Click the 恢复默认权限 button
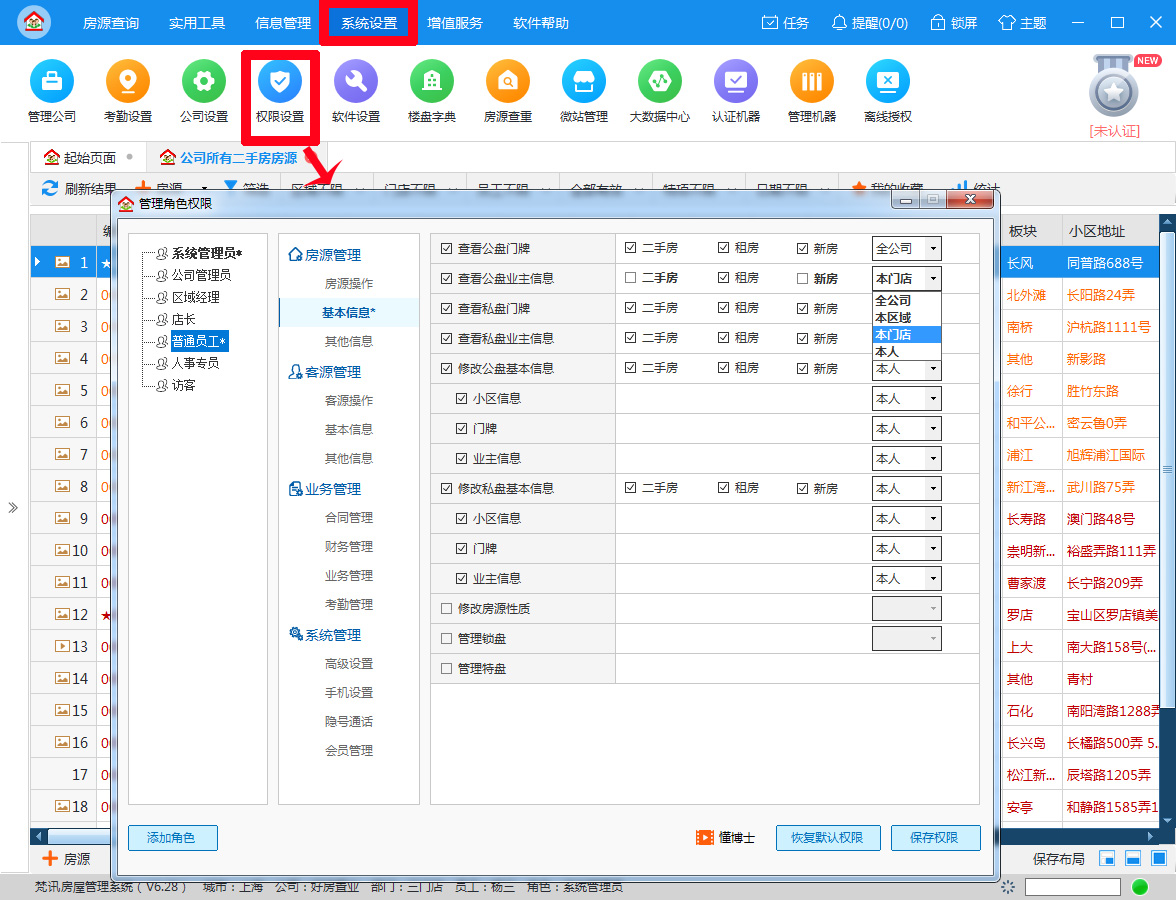This screenshot has width=1176, height=900. [826, 838]
